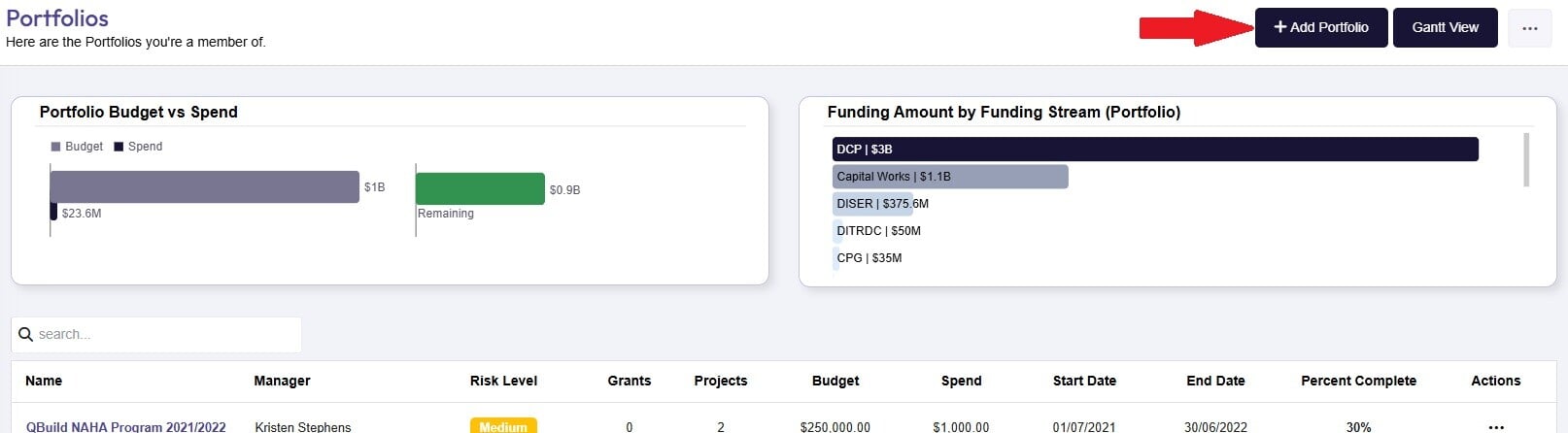Click the DCP $3B funding bar
Viewport: 1568px width, 433px height.
coord(1154,149)
